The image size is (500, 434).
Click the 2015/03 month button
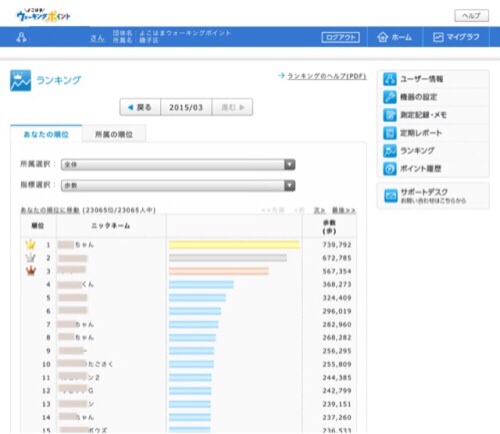coord(186,107)
